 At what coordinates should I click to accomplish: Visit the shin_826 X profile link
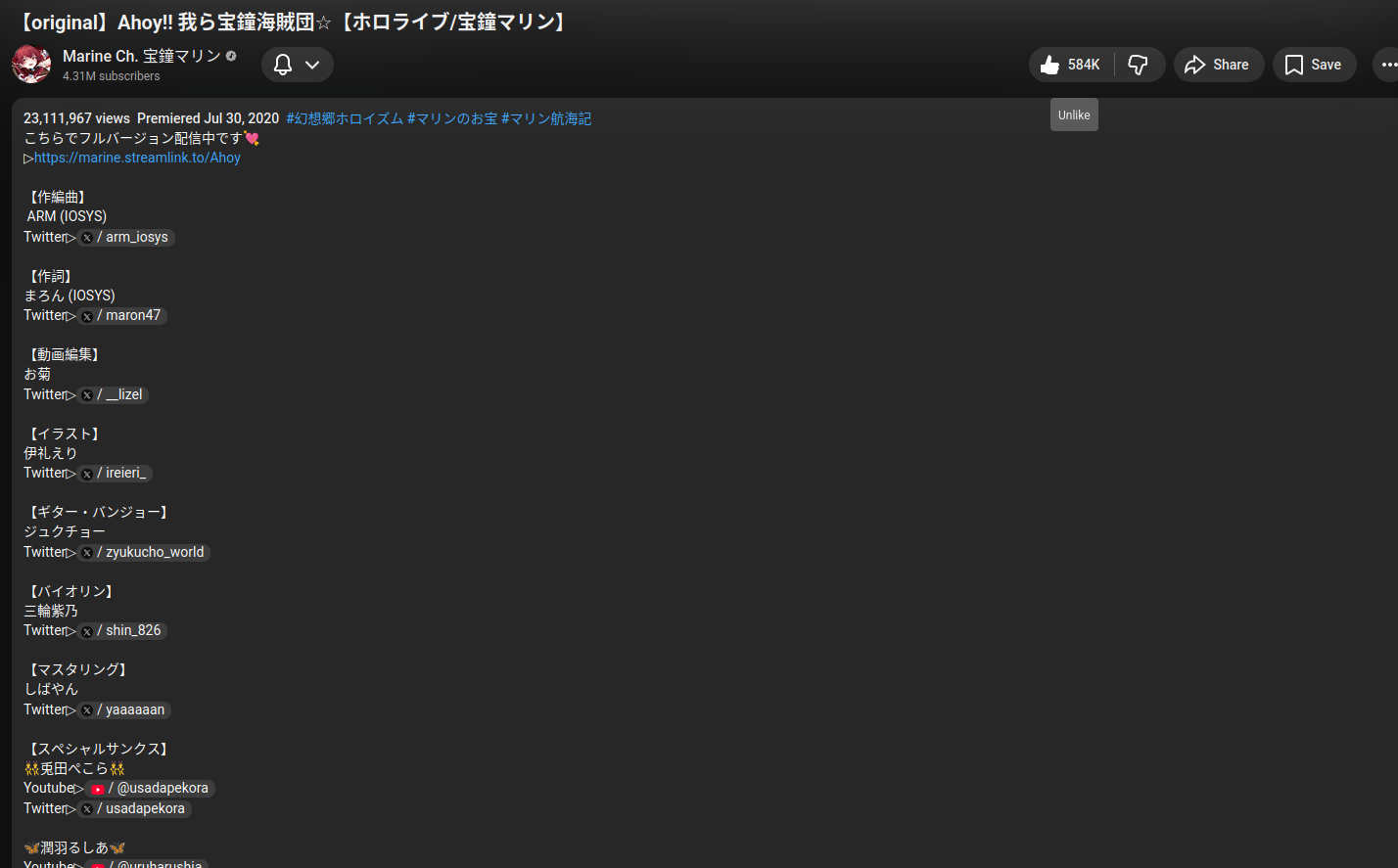click(x=122, y=630)
